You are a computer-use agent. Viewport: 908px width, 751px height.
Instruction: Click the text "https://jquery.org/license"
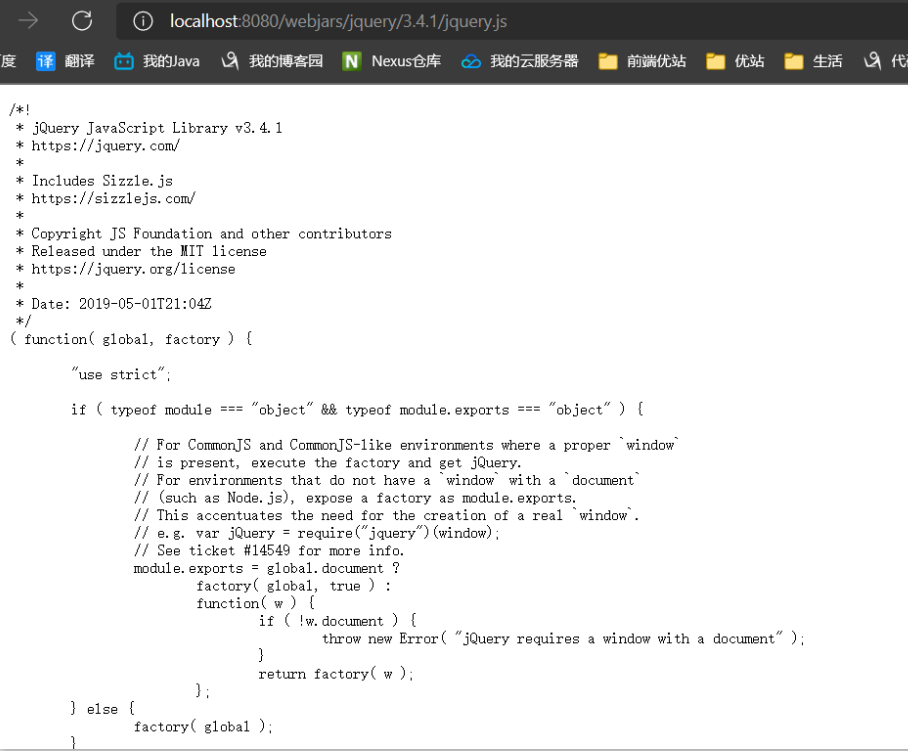133,269
